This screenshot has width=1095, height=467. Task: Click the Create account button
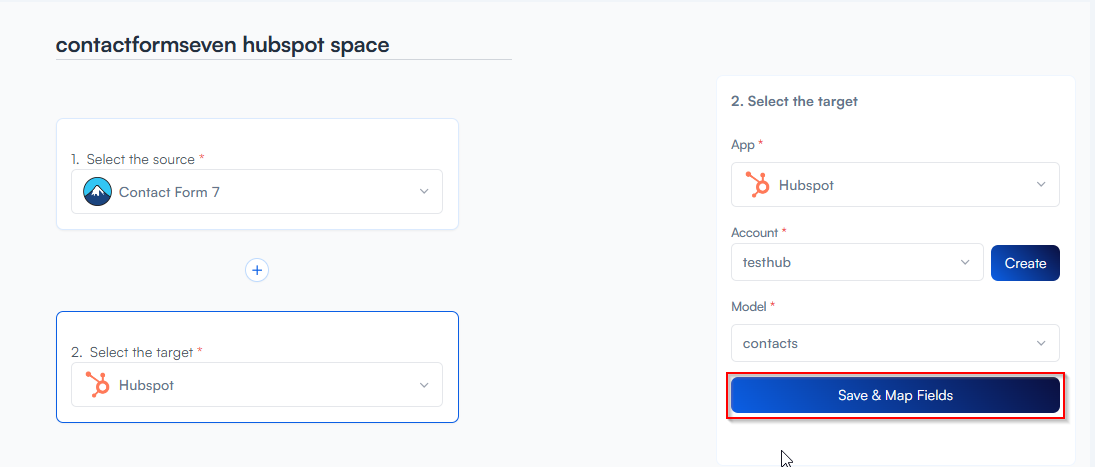coord(1025,263)
